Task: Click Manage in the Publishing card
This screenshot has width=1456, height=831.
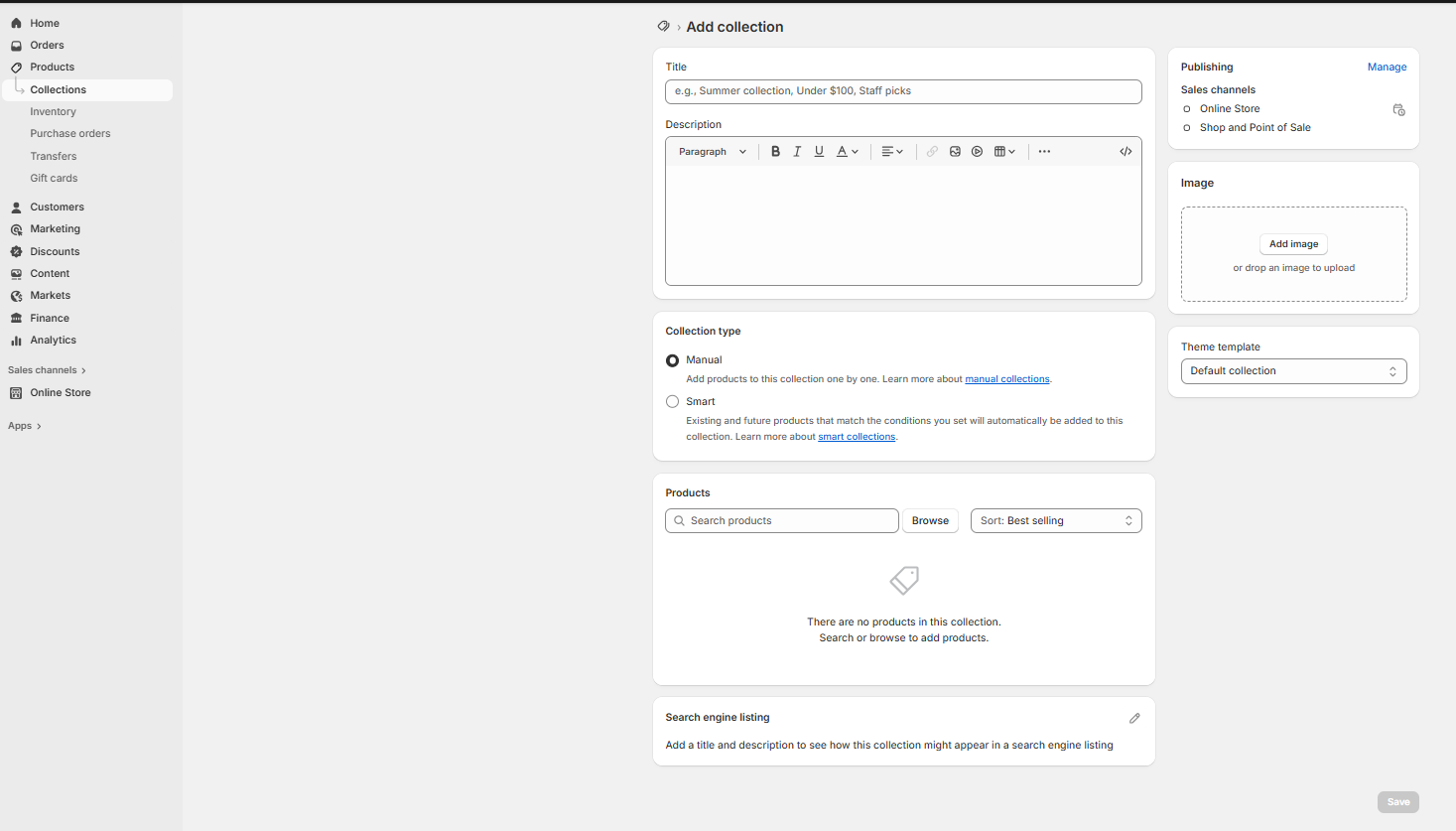Action: point(1387,68)
